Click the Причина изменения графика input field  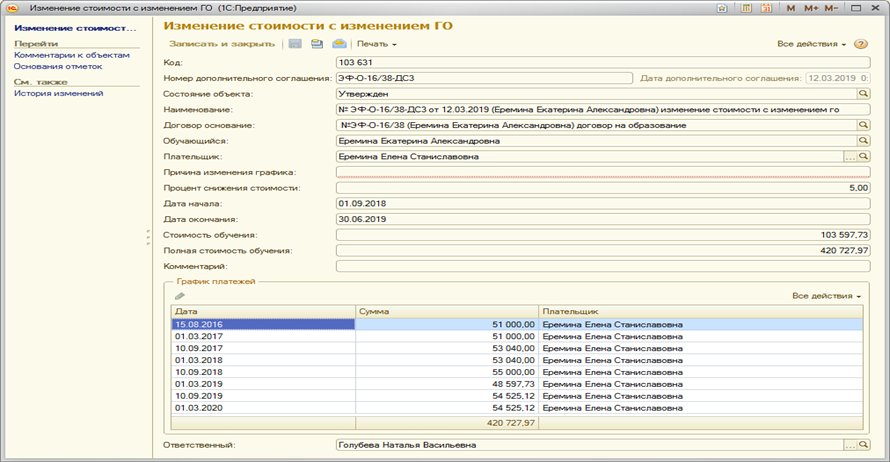[x=600, y=173]
